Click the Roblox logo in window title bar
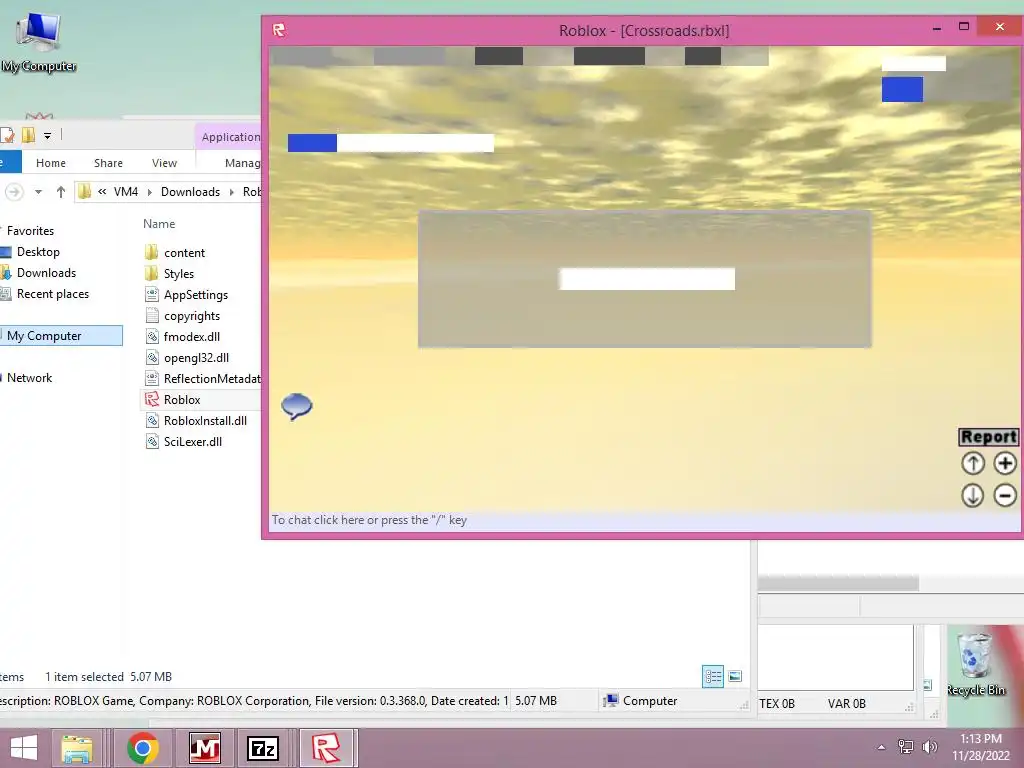The image size is (1024, 768). [280, 30]
